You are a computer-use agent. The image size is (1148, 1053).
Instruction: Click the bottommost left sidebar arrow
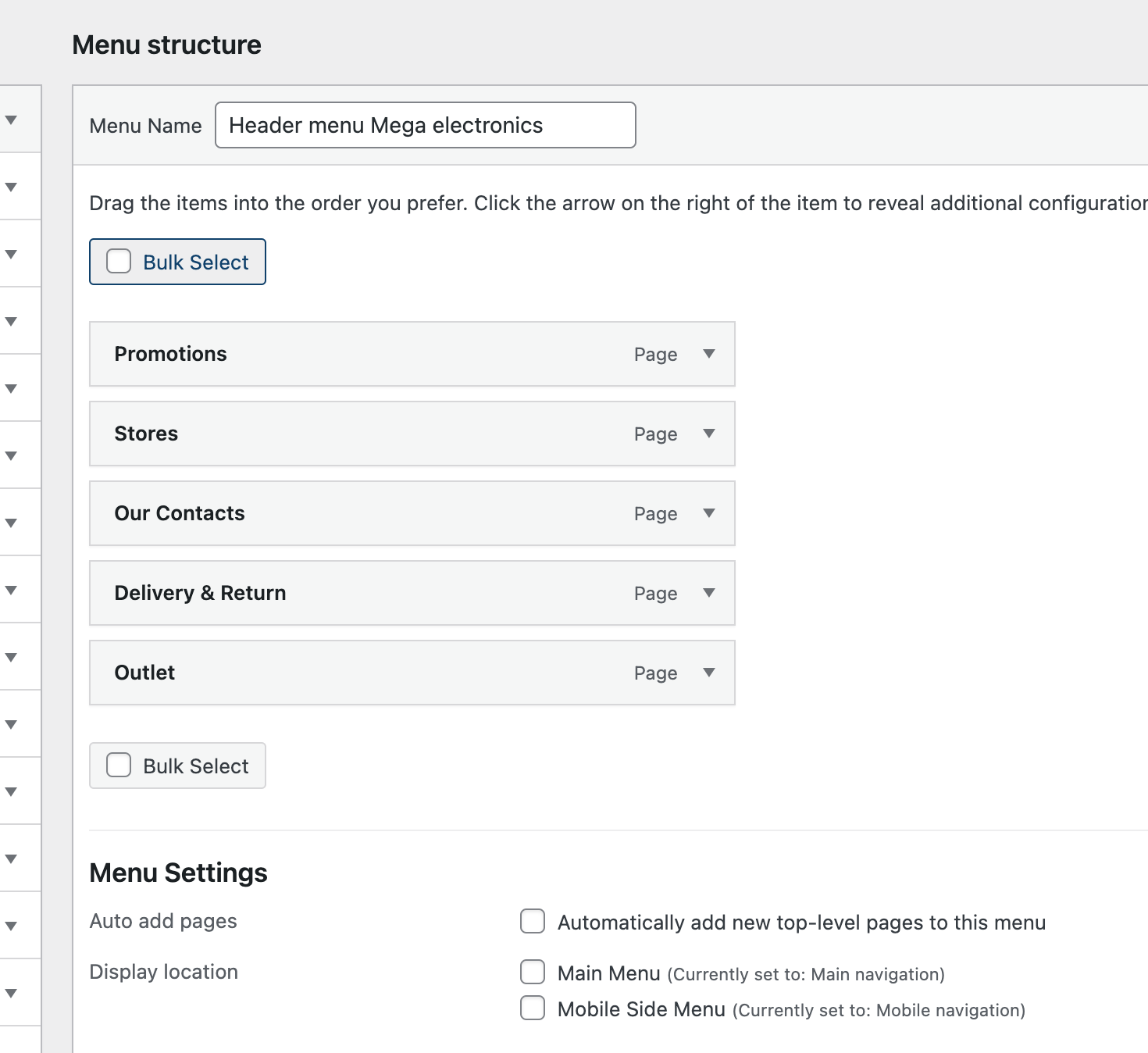(x=11, y=993)
